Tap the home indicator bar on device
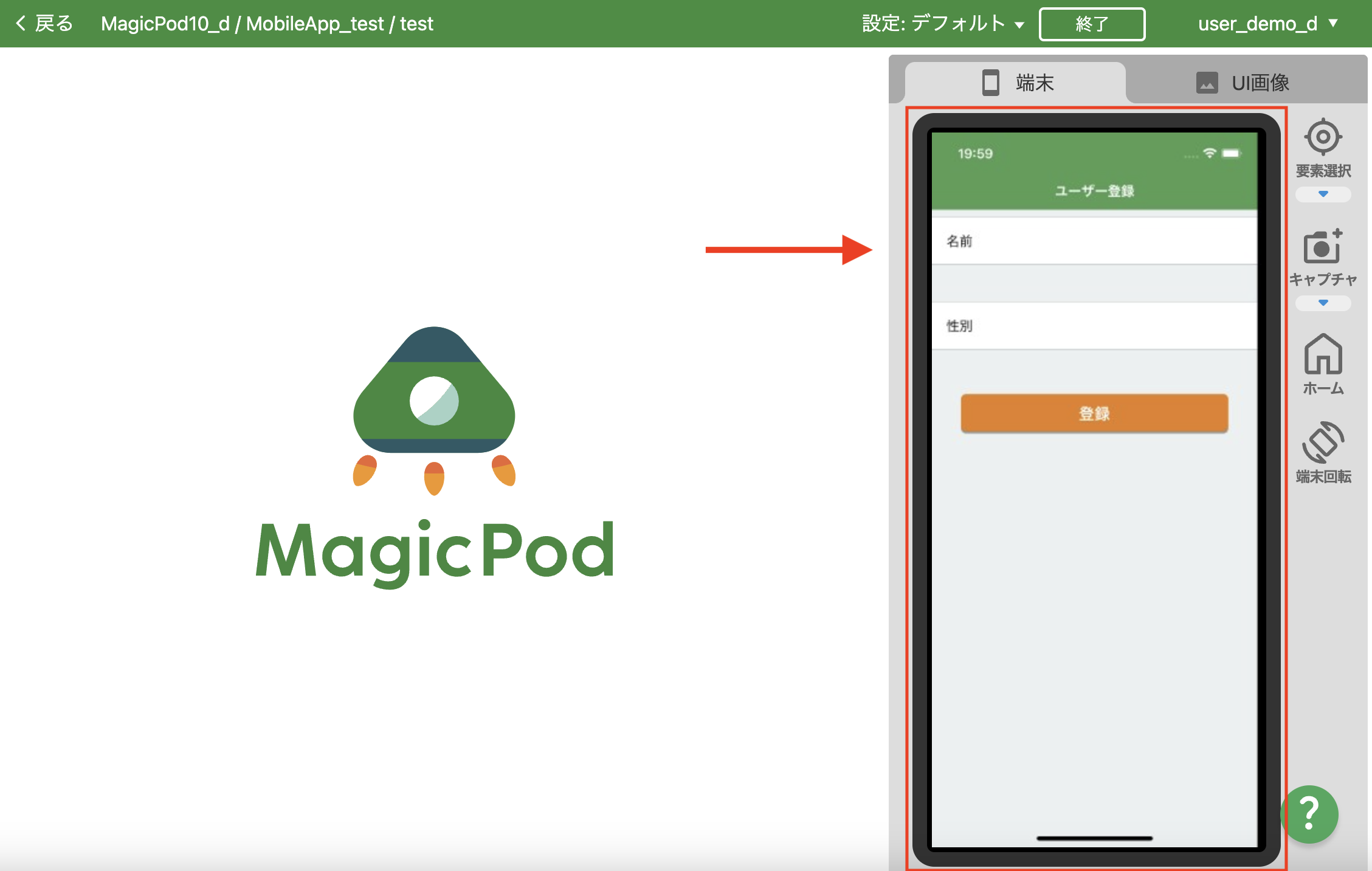The image size is (1372, 871). (x=1094, y=838)
